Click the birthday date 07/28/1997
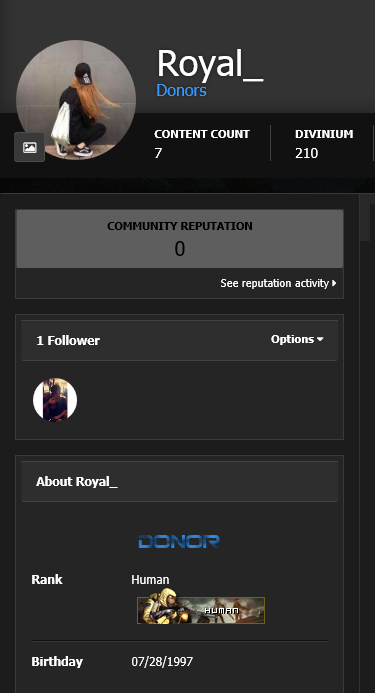 162,662
